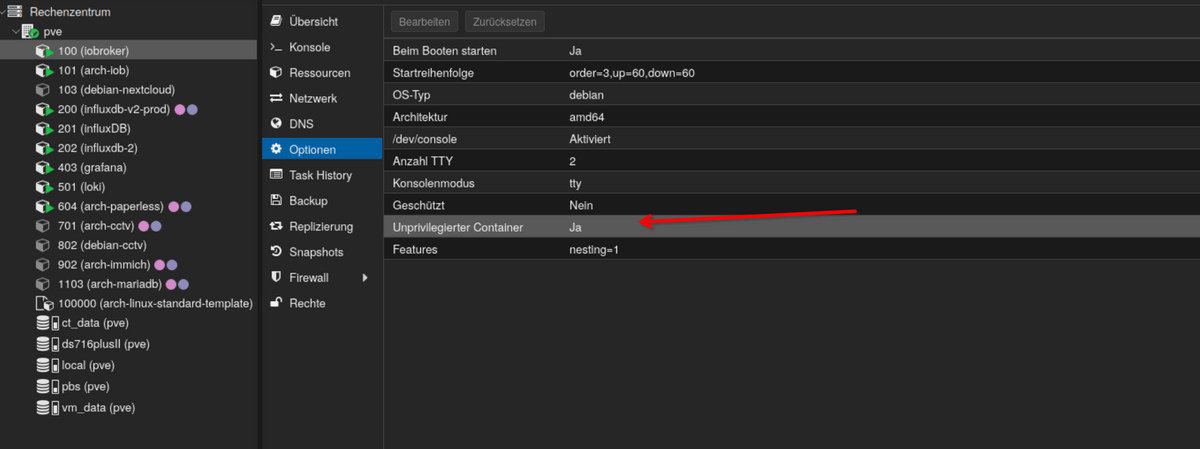Click the pink tag on 1103 (arch-mariadb)
The image size is (1200, 449).
click(x=171, y=285)
